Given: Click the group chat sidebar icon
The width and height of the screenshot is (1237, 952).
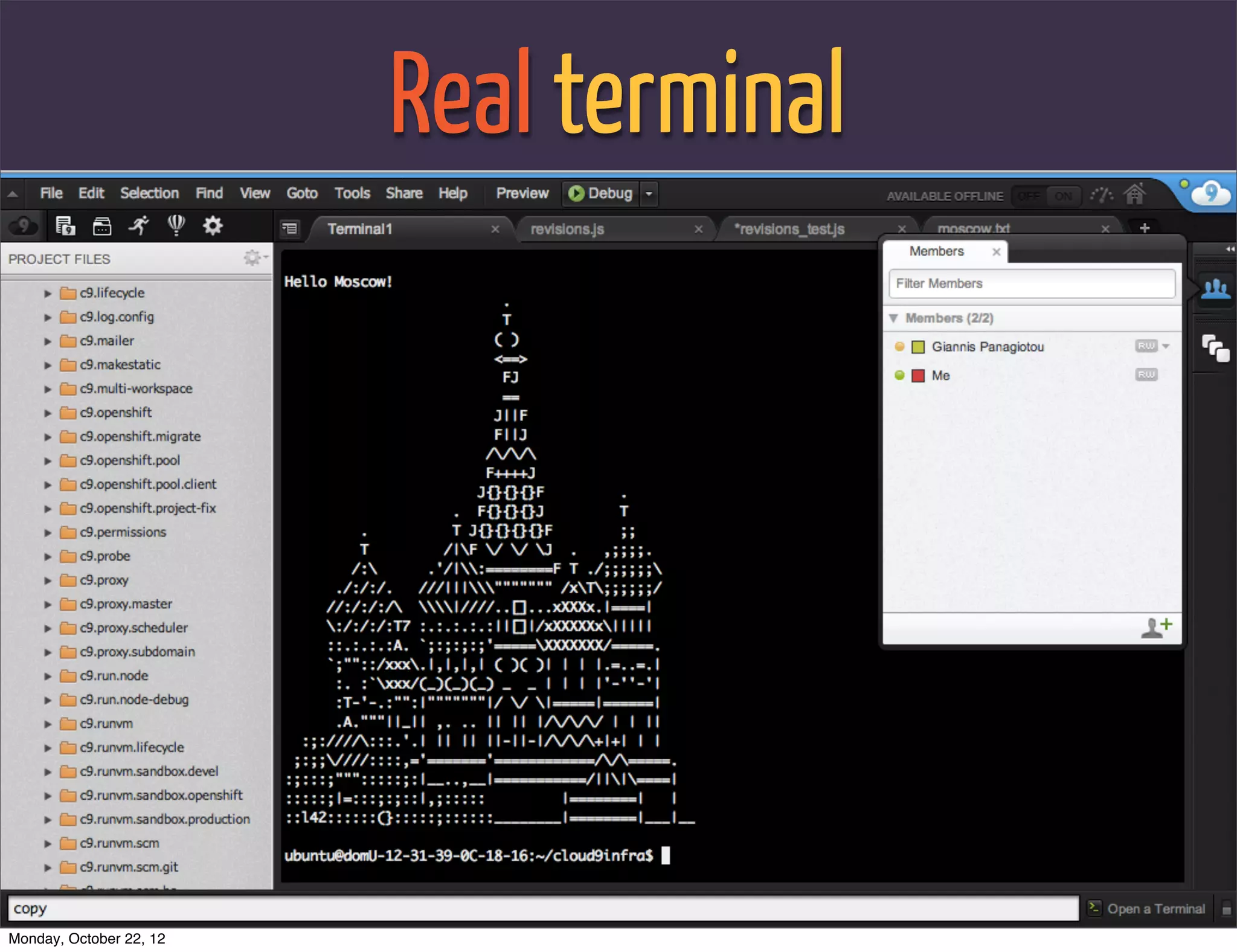Looking at the screenshot, I should click(1215, 349).
